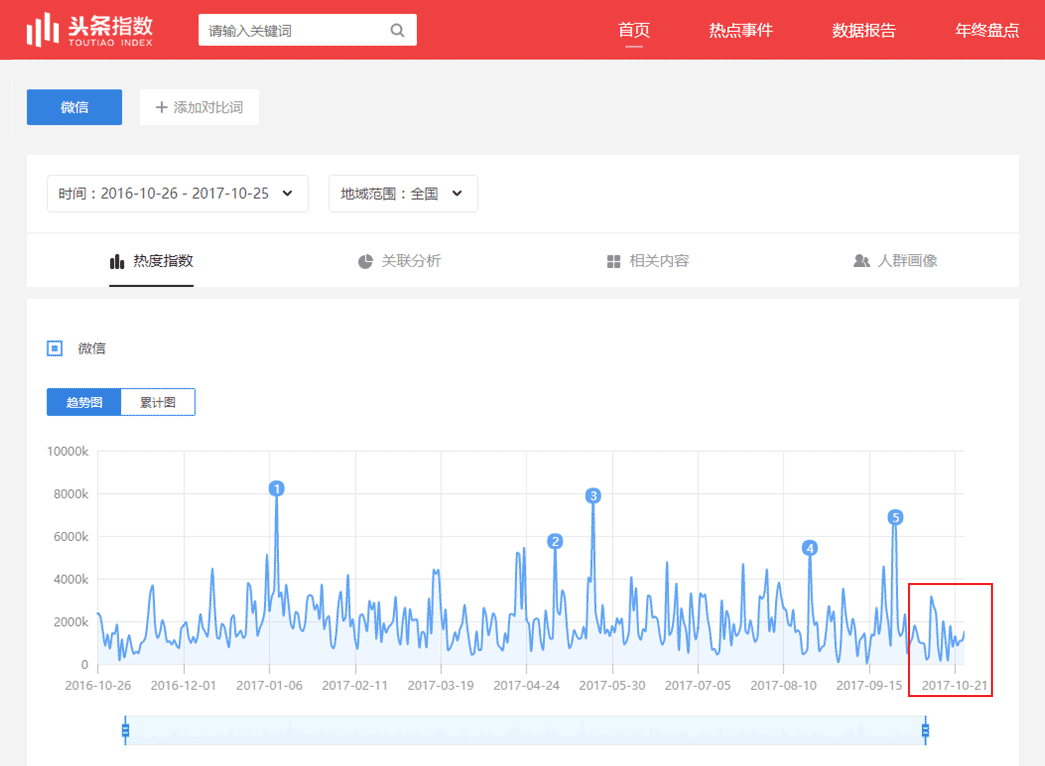Click the blue 微信 keyword button
This screenshot has width=1045, height=766.
74,107
